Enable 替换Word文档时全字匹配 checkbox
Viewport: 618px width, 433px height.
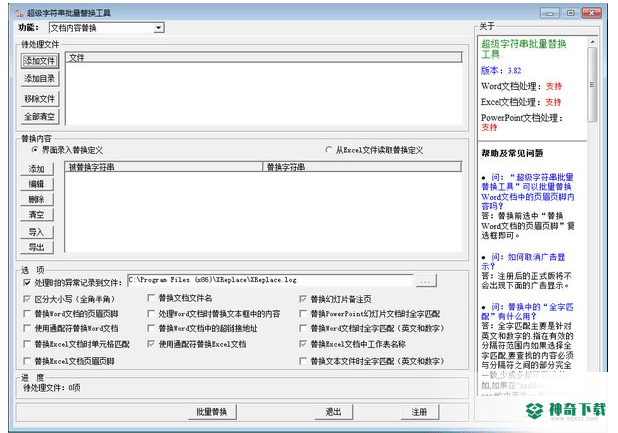point(303,328)
